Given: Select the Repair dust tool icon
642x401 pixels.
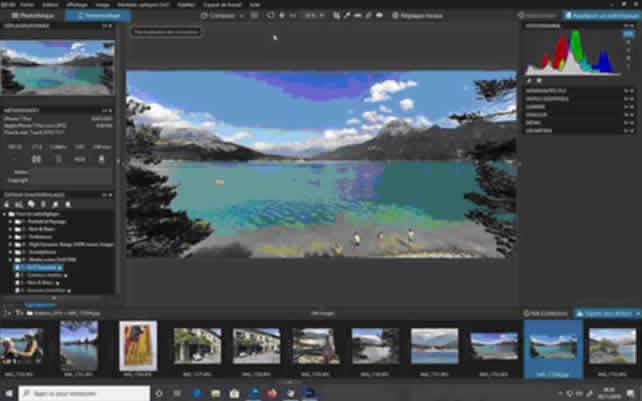Looking at the screenshot, I should pyautogui.click(x=368, y=16).
